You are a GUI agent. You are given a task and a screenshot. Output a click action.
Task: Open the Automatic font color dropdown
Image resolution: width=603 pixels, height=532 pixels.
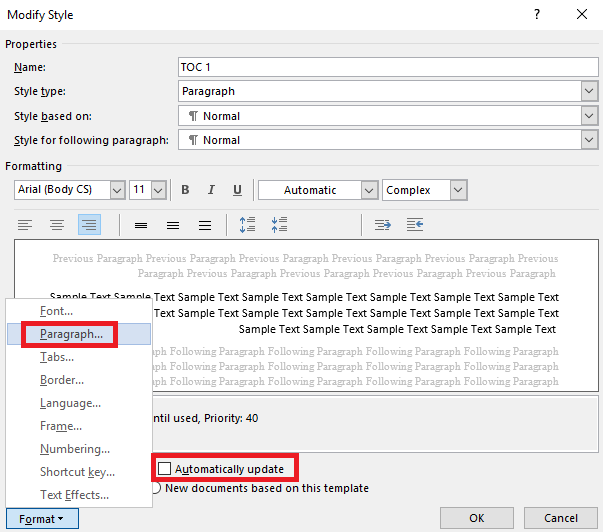click(x=369, y=190)
